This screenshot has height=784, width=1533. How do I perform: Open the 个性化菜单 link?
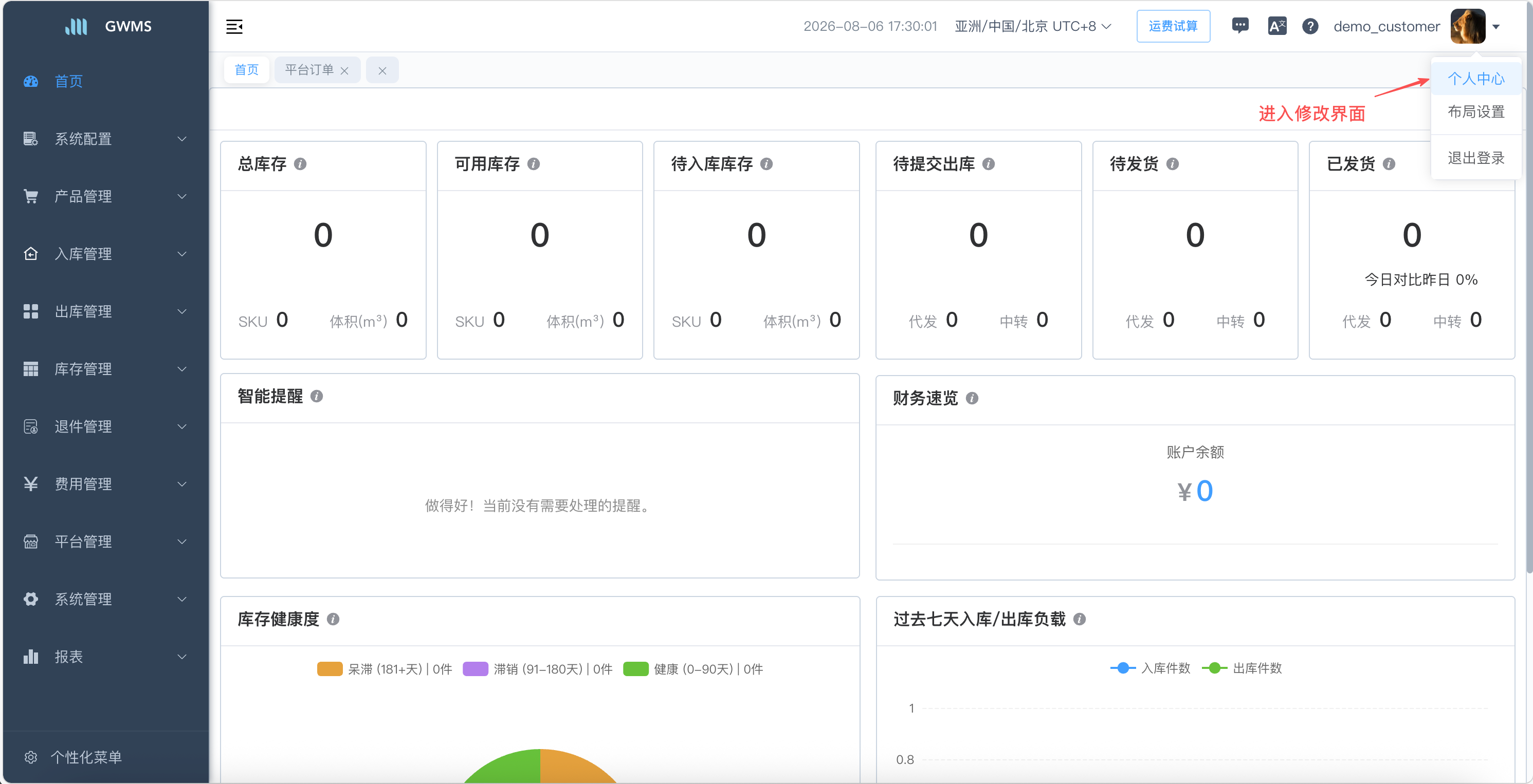click(86, 757)
